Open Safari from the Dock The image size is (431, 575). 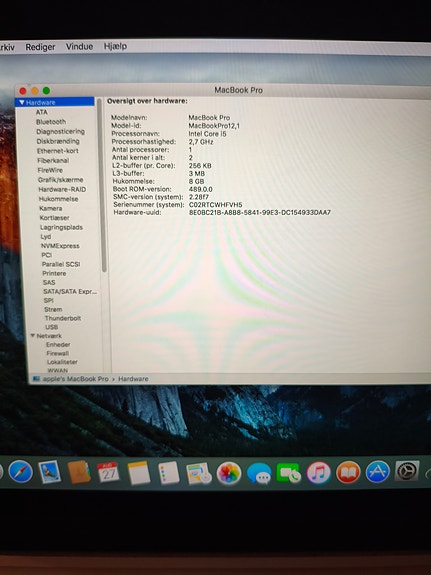coord(21,472)
